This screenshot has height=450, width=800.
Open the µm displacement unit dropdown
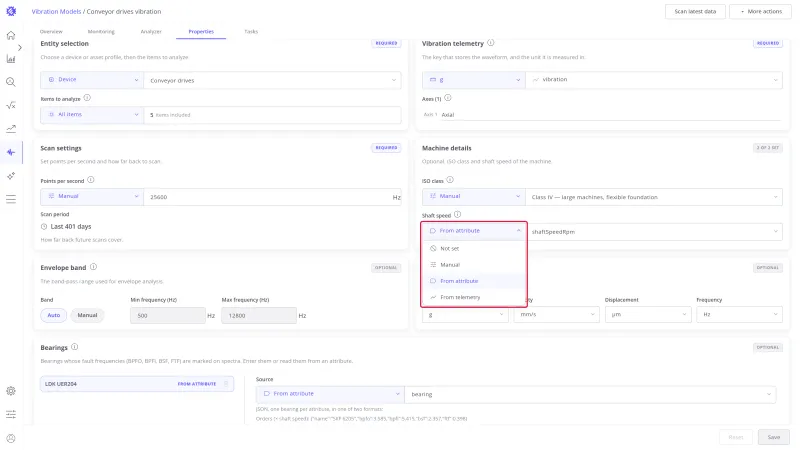tap(648, 315)
